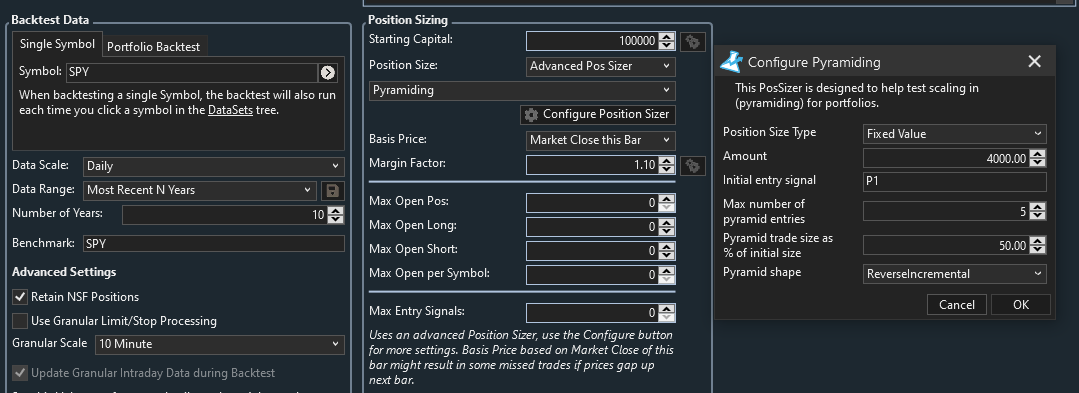Click the Configure Pyramiding dialog logo icon

[731, 62]
